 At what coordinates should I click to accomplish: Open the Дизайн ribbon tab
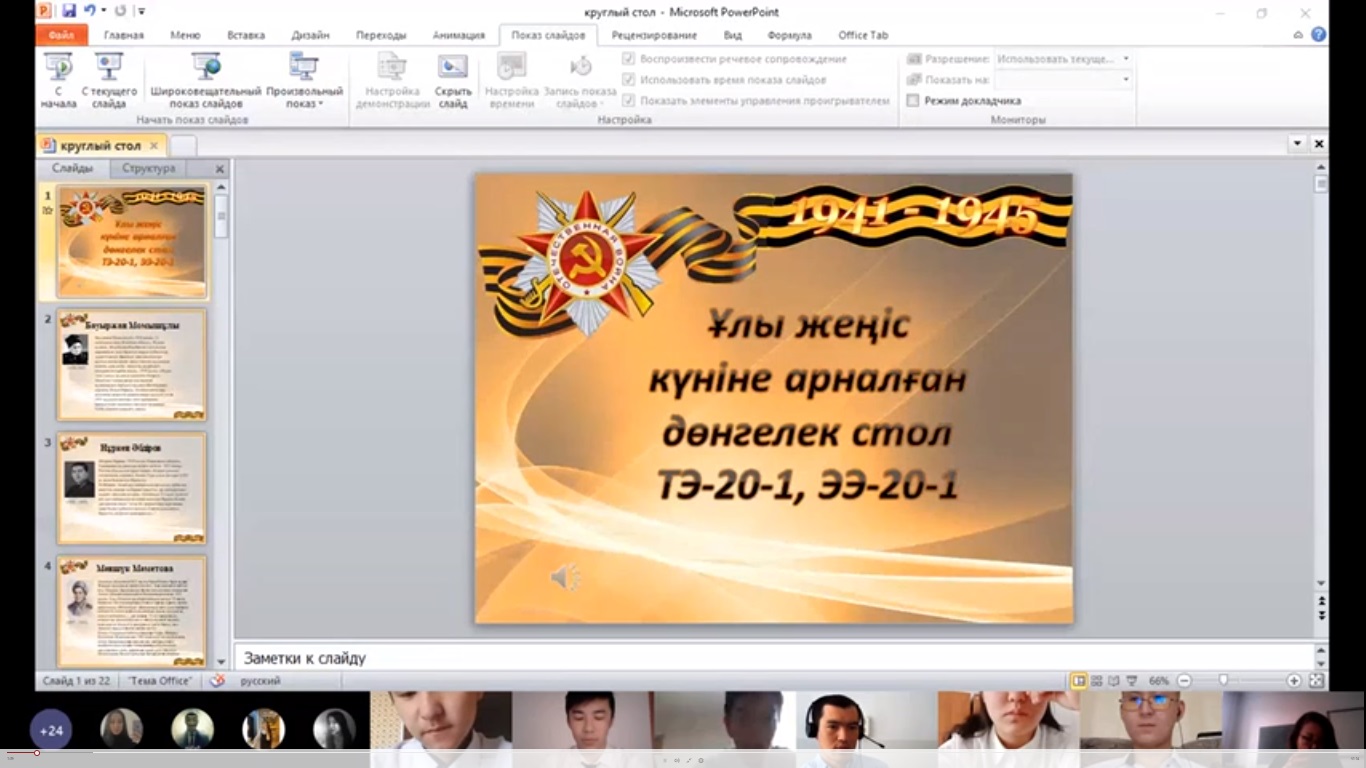tap(310, 35)
